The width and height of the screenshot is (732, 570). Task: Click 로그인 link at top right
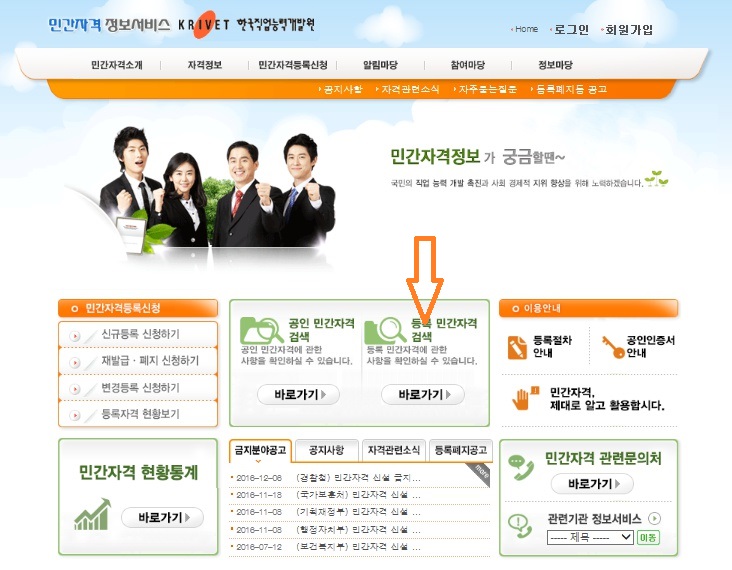tap(571, 30)
